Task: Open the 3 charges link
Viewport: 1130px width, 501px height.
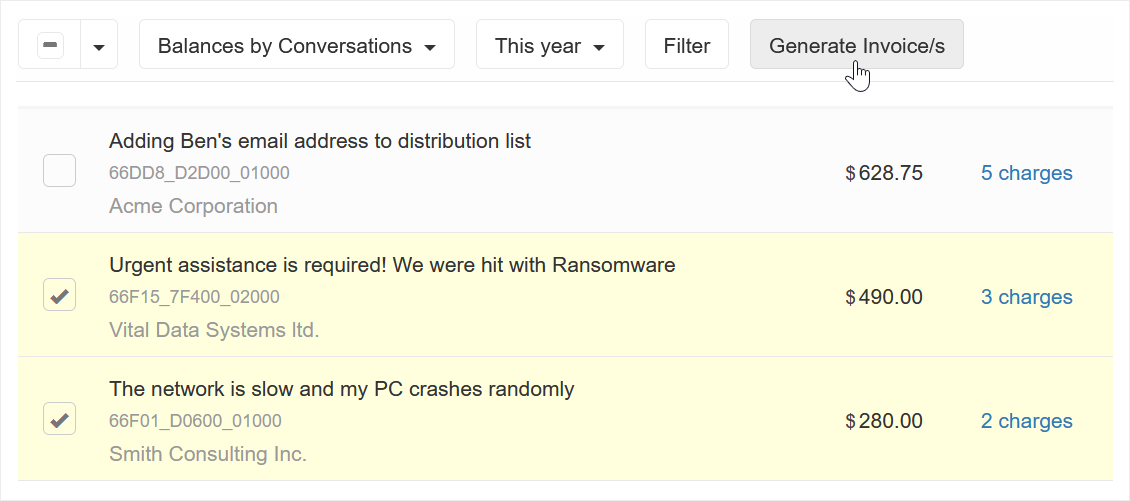Action: click(x=1026, y=297)
